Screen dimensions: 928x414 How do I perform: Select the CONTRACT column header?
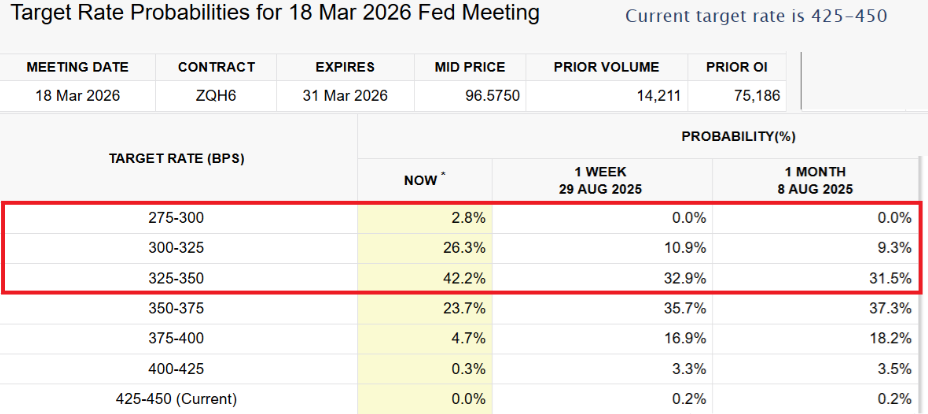[x=215, y=67]
